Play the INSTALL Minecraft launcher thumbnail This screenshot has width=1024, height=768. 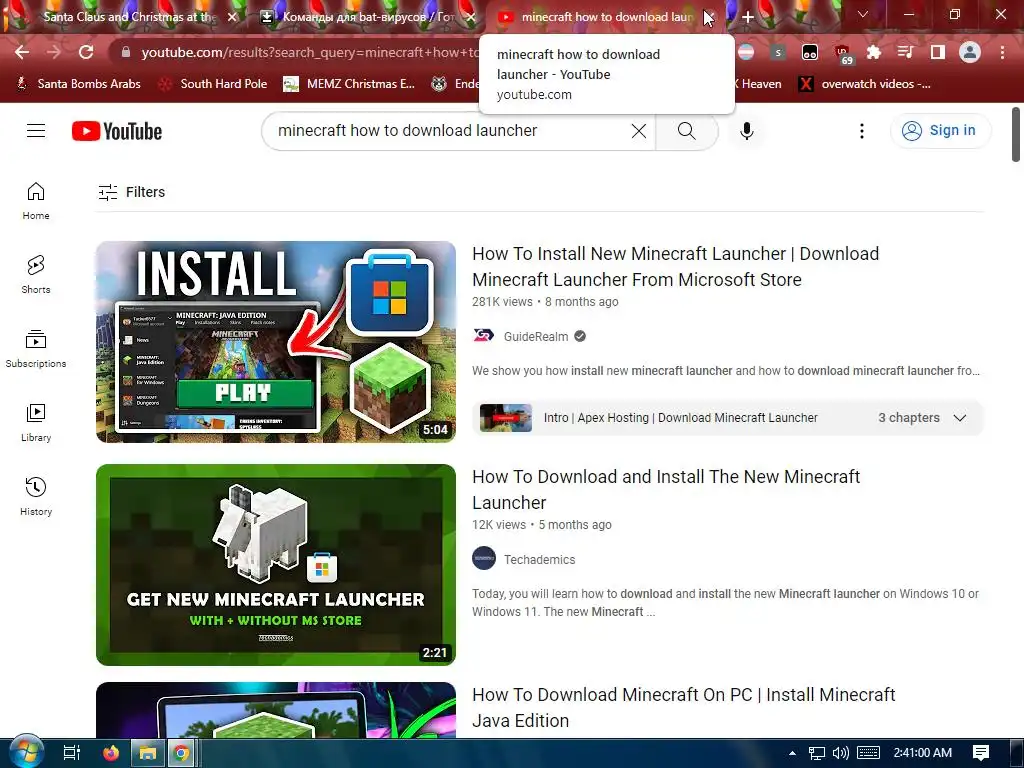pos(276,342)
